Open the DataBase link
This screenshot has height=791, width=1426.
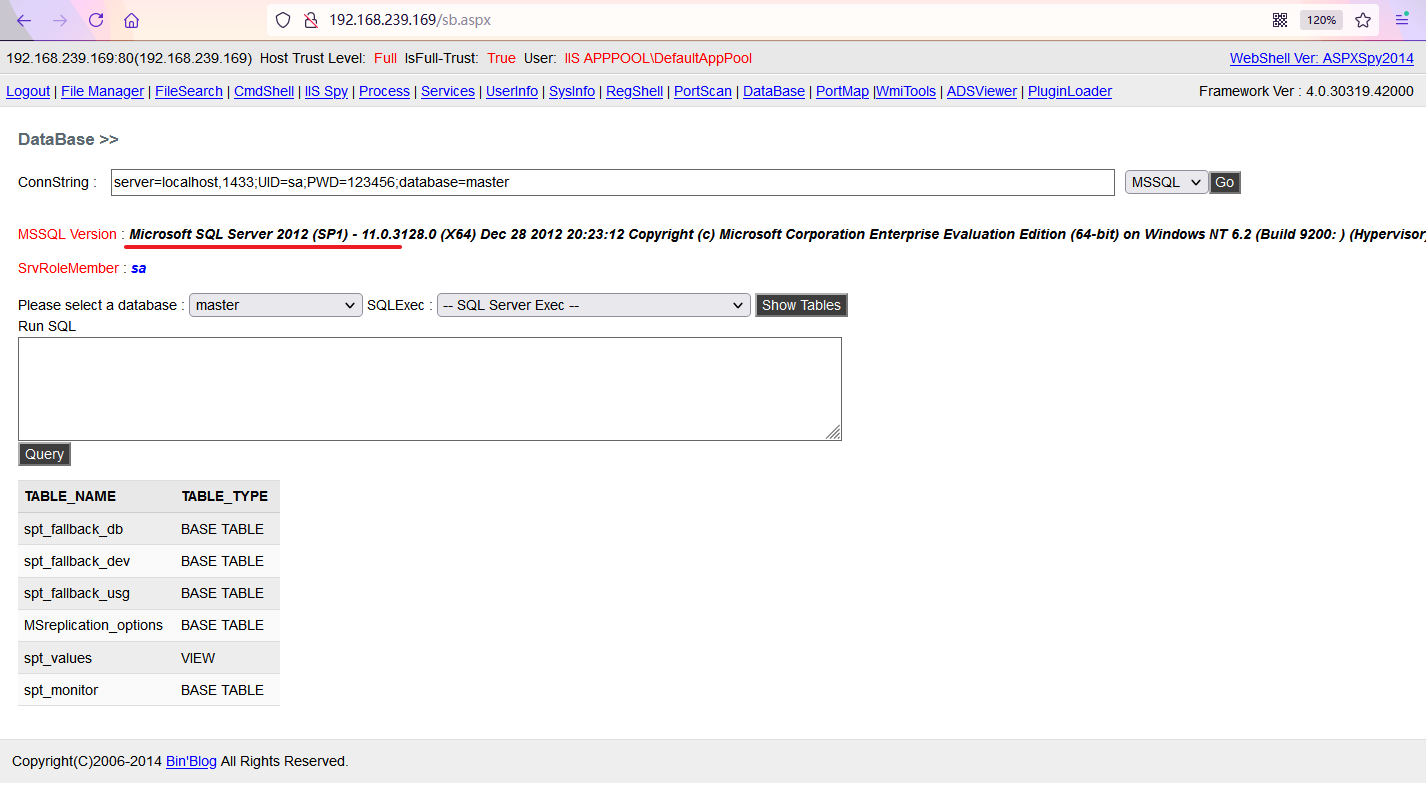pyautogui.click(x=774, y=91)
